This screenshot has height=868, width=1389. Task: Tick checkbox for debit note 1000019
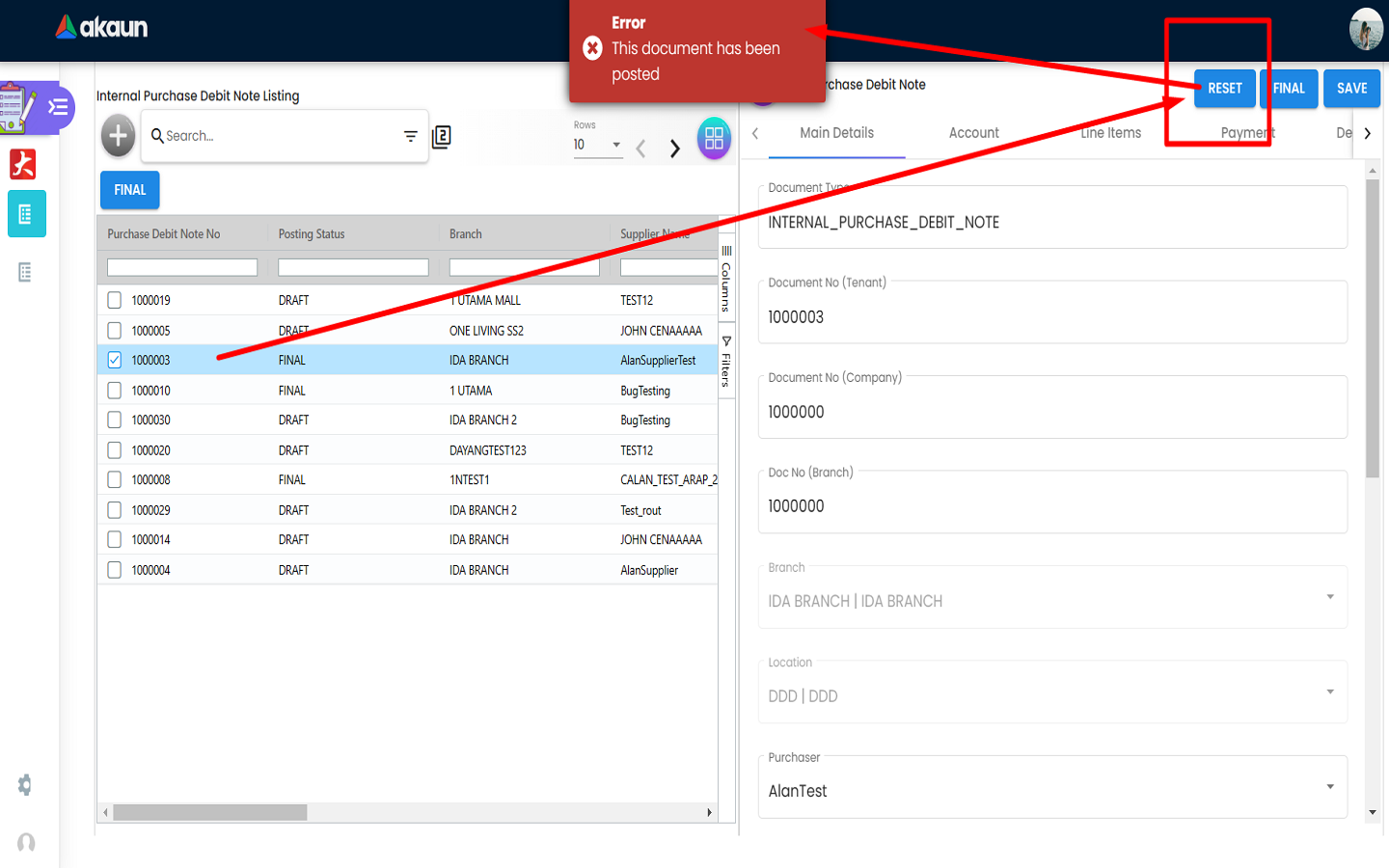pos(115,300)
